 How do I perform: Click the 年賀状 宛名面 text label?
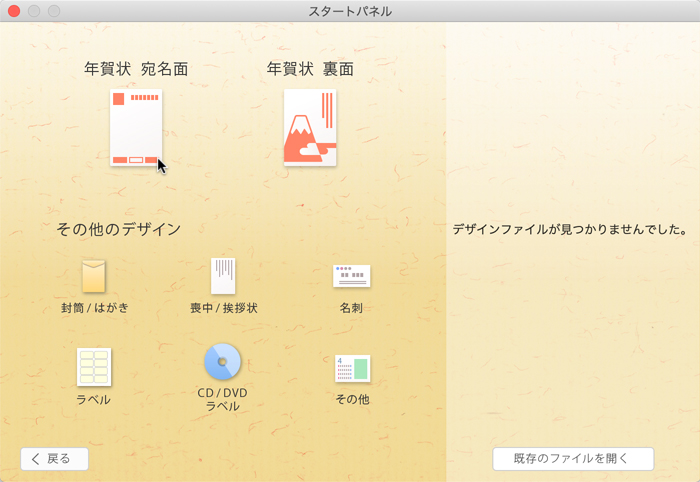pyautogui.click(x=136, y=69)
